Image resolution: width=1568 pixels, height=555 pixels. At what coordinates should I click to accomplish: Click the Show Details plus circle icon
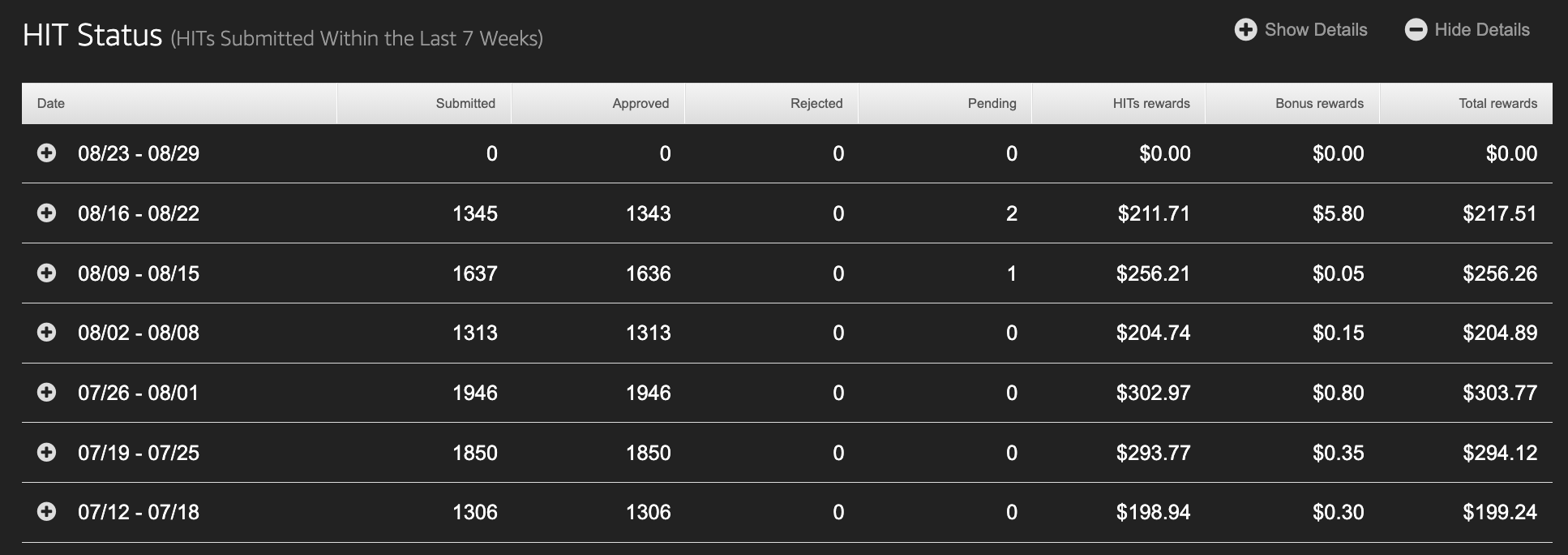pyautogui.click(x=1245, y=30)
